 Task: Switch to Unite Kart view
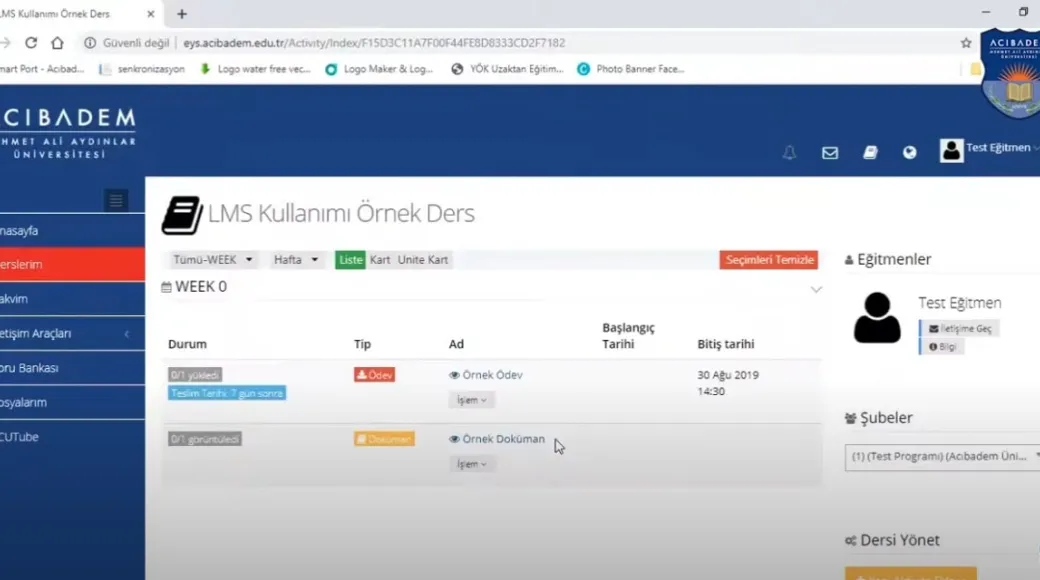(x=422, y=259)
